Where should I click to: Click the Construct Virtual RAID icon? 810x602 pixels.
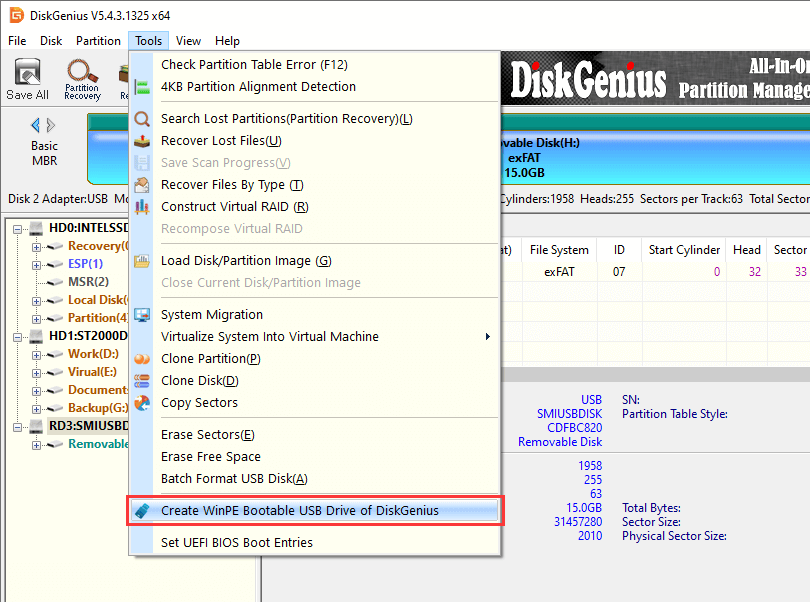pos(142,207)
